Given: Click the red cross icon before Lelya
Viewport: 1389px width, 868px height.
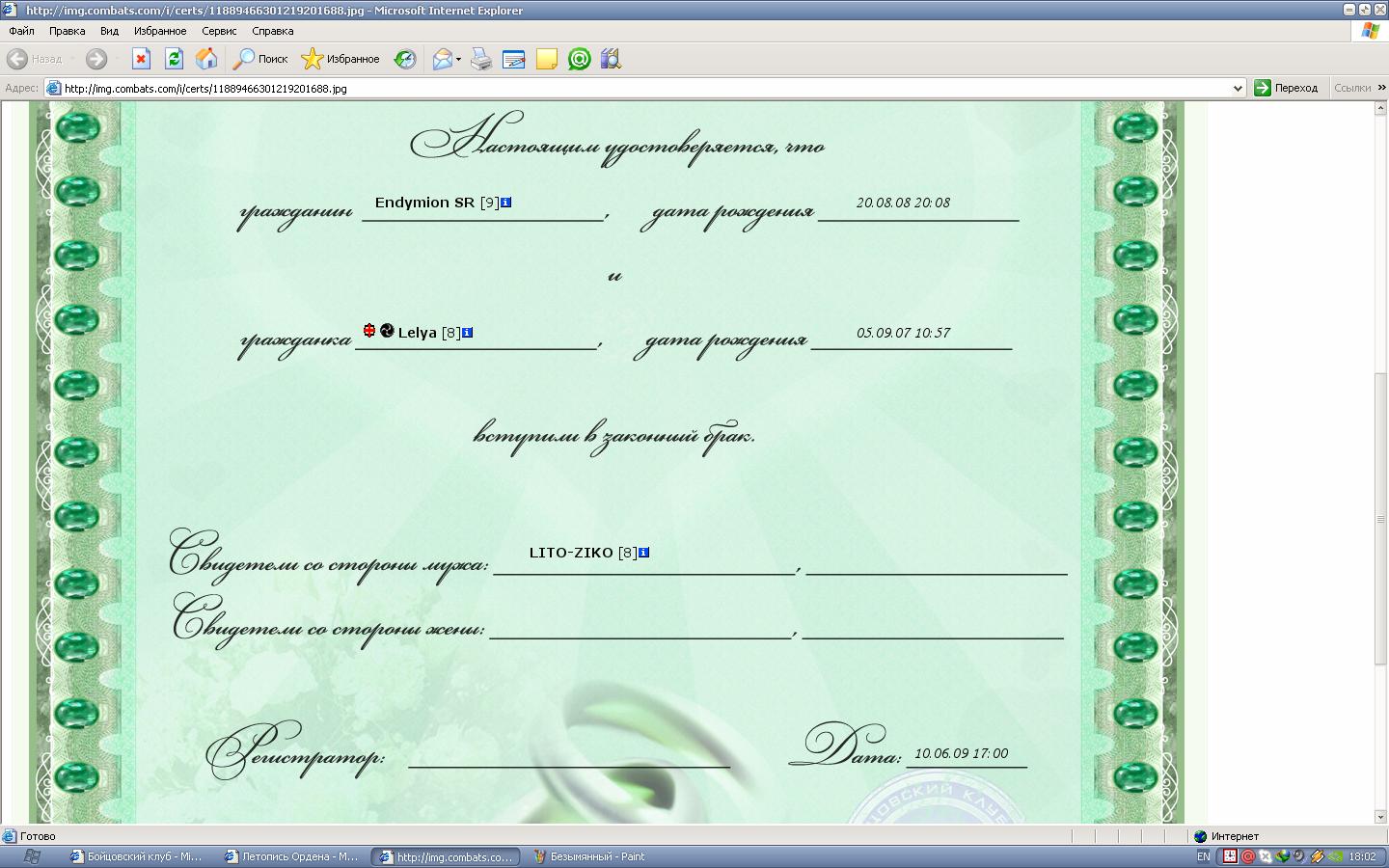Looking at the screenshot, I should click(x=369, y=330).
